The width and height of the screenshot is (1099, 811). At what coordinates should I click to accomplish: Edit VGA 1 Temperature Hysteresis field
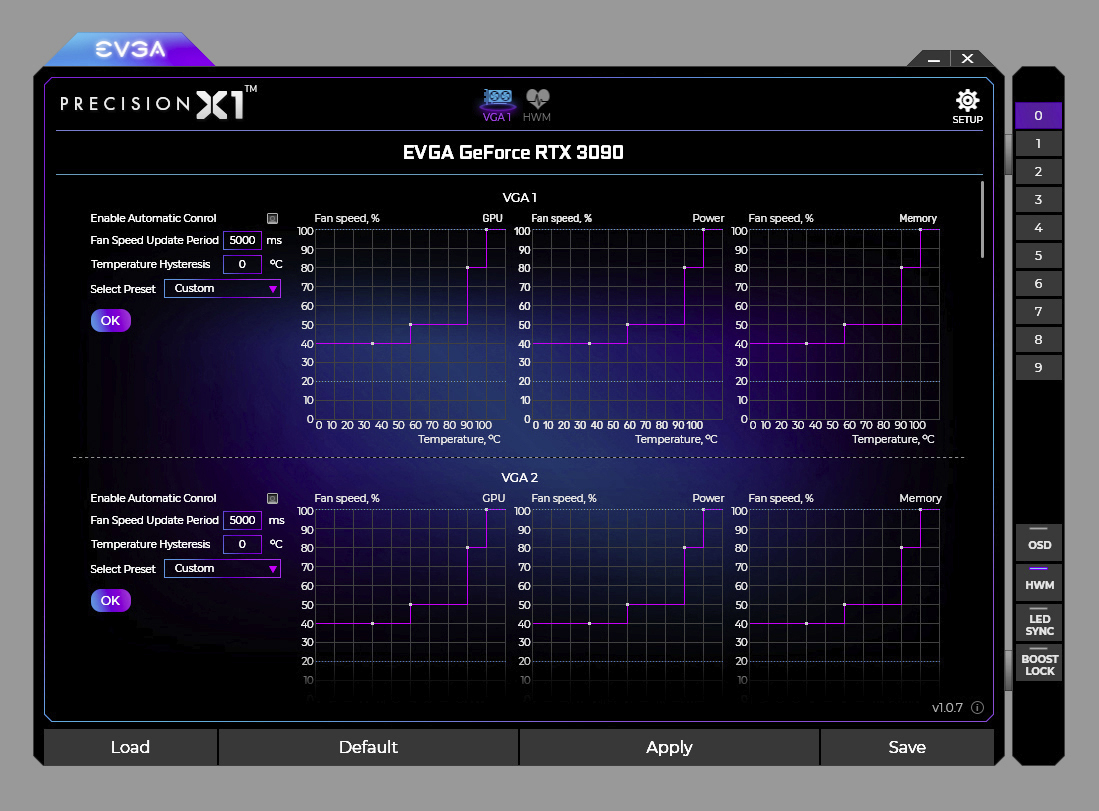(243, 264)
